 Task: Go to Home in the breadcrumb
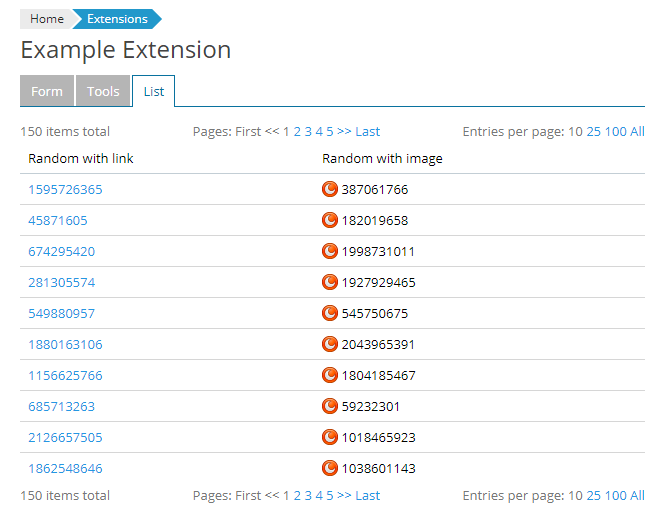46,19
